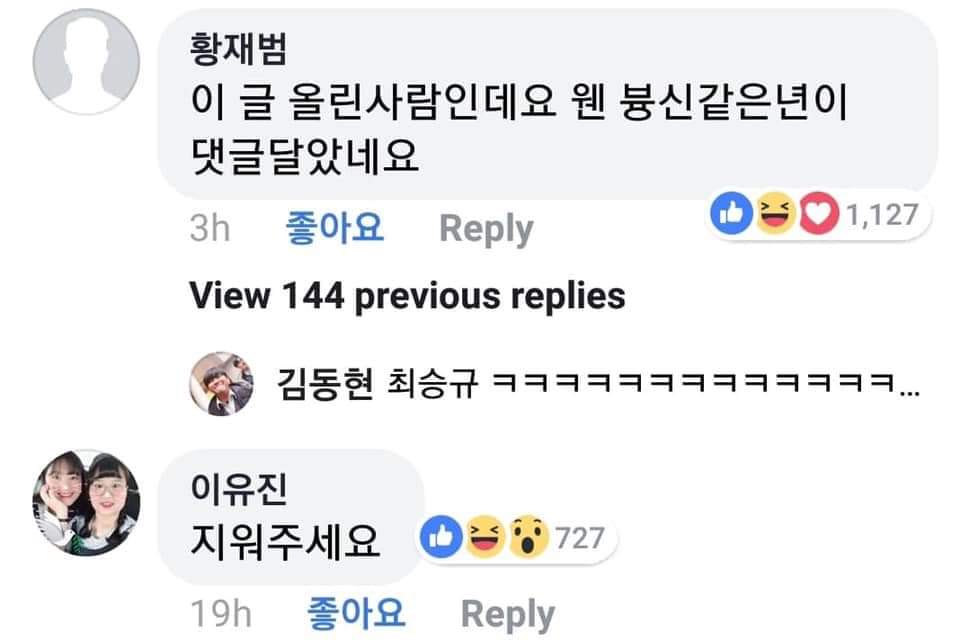Open 황재범's profile from name

click(x=238, y=48)
